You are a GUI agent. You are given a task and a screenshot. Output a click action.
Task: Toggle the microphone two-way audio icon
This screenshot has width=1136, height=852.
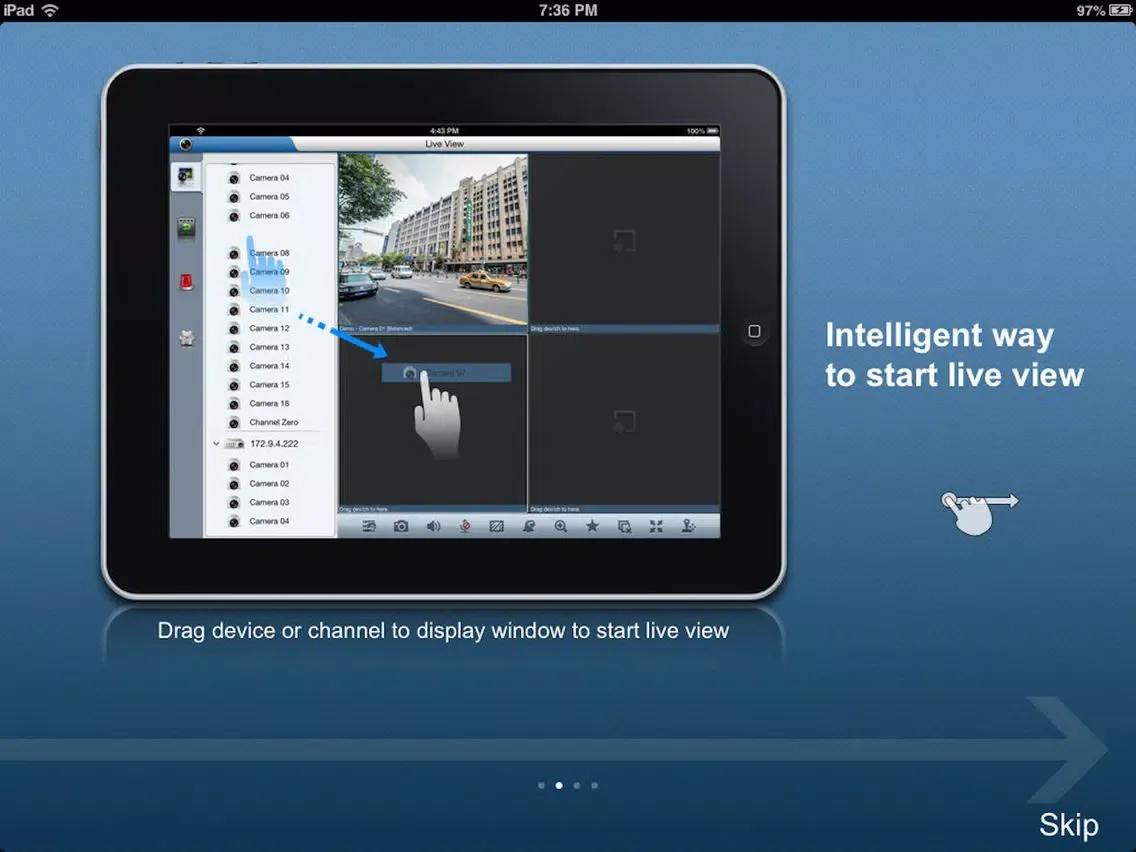click(x=465, y=527)
